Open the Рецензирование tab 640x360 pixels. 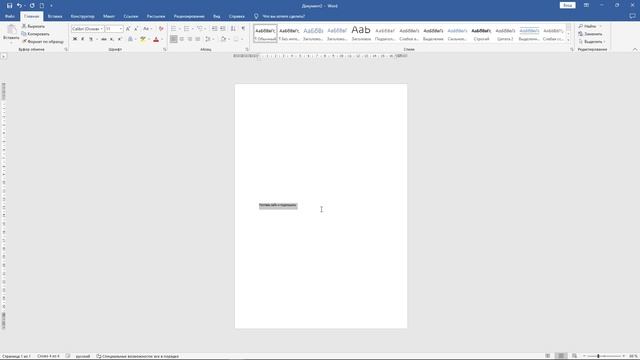189,16
